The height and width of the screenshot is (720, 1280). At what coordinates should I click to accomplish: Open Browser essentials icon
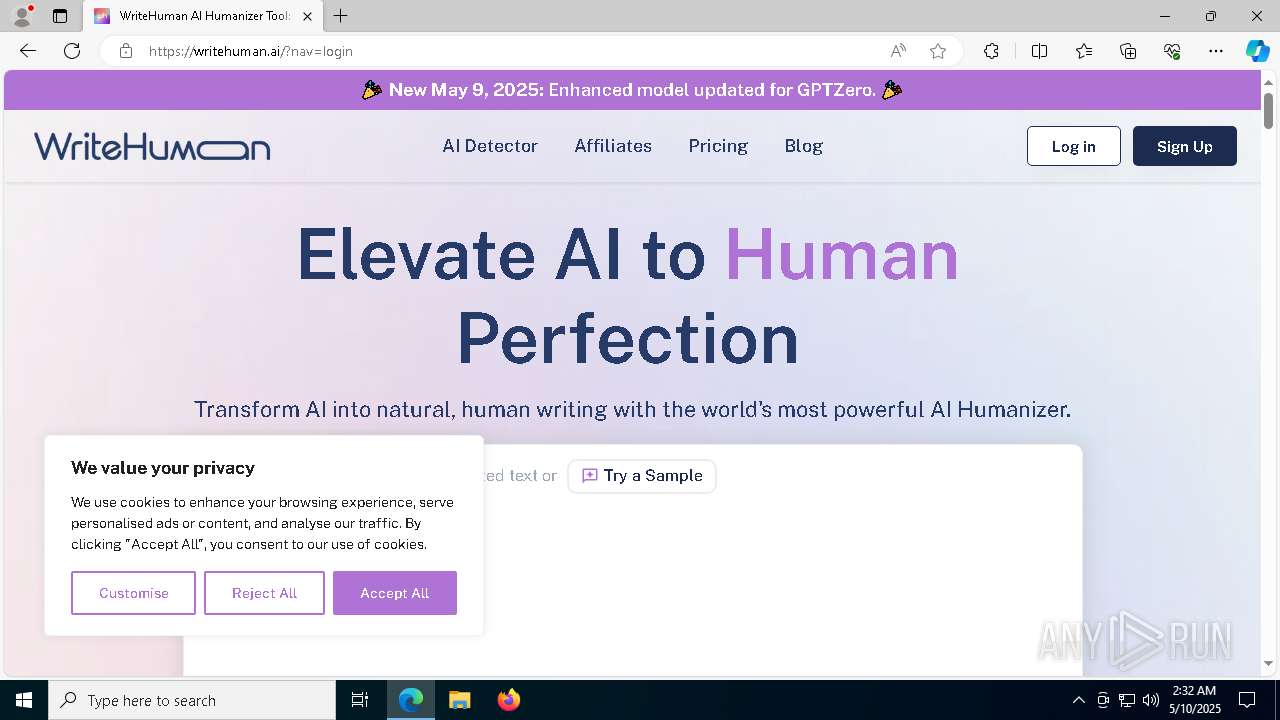(x=1172, y=51)
